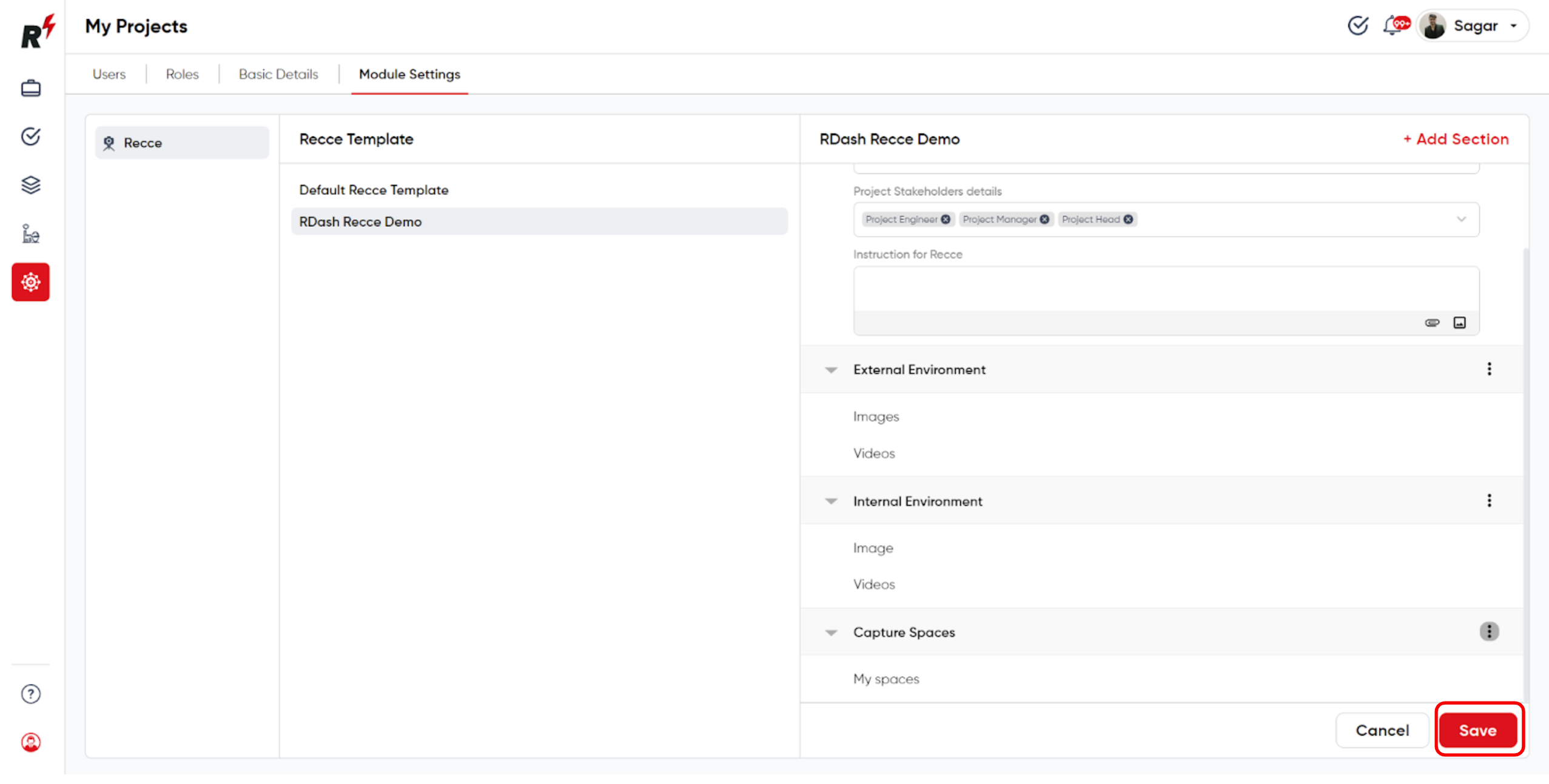
Task: Select Default Recce Template
Action: click(374, 190)
